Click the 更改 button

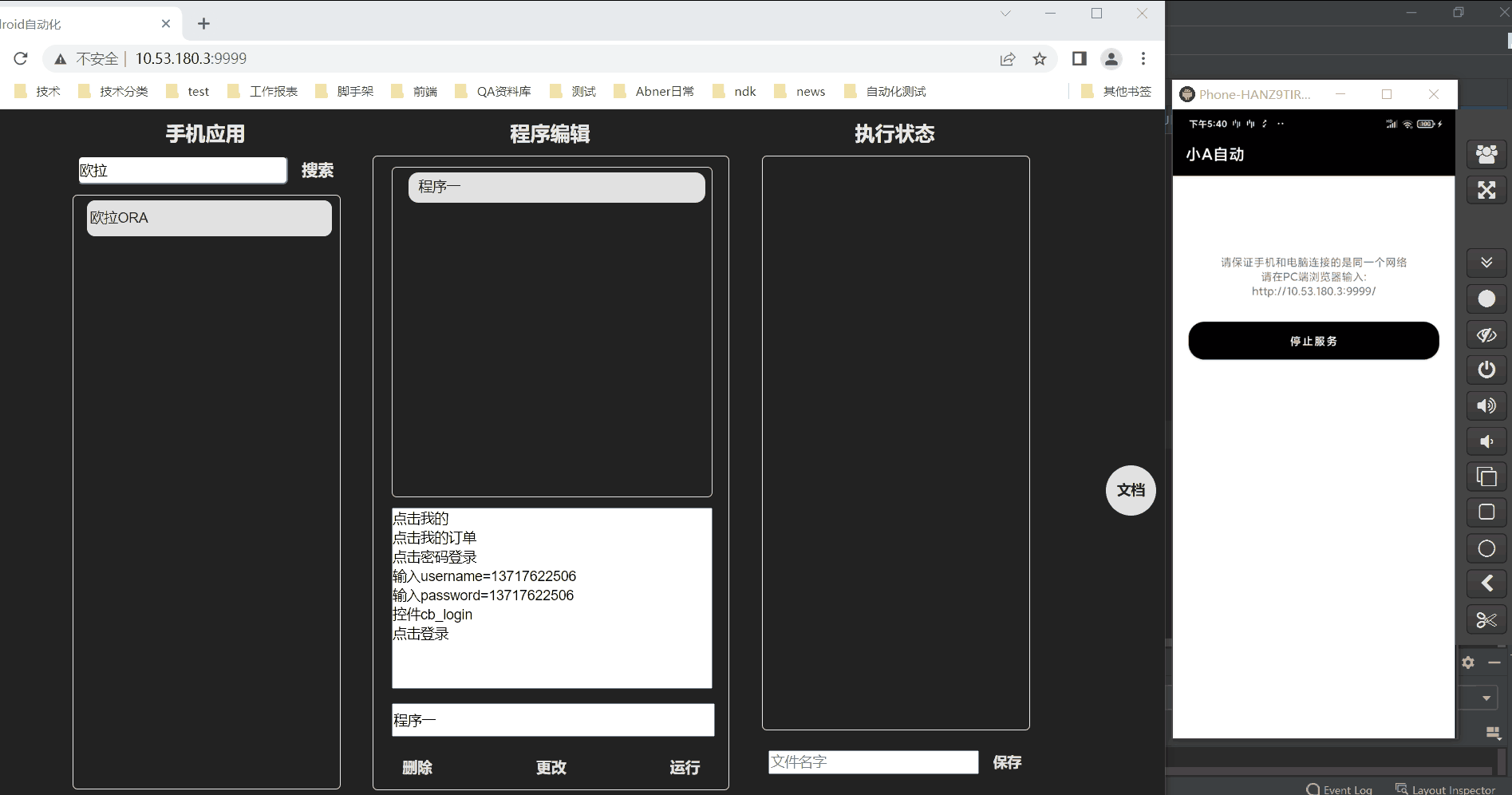point(551,768)
